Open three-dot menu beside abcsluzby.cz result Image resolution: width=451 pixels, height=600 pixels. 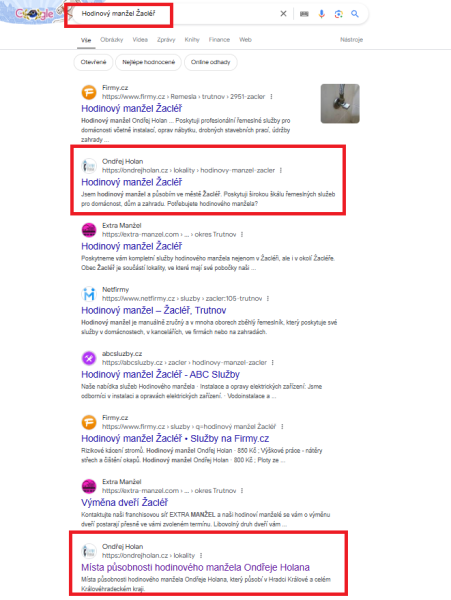coord(273,362)
